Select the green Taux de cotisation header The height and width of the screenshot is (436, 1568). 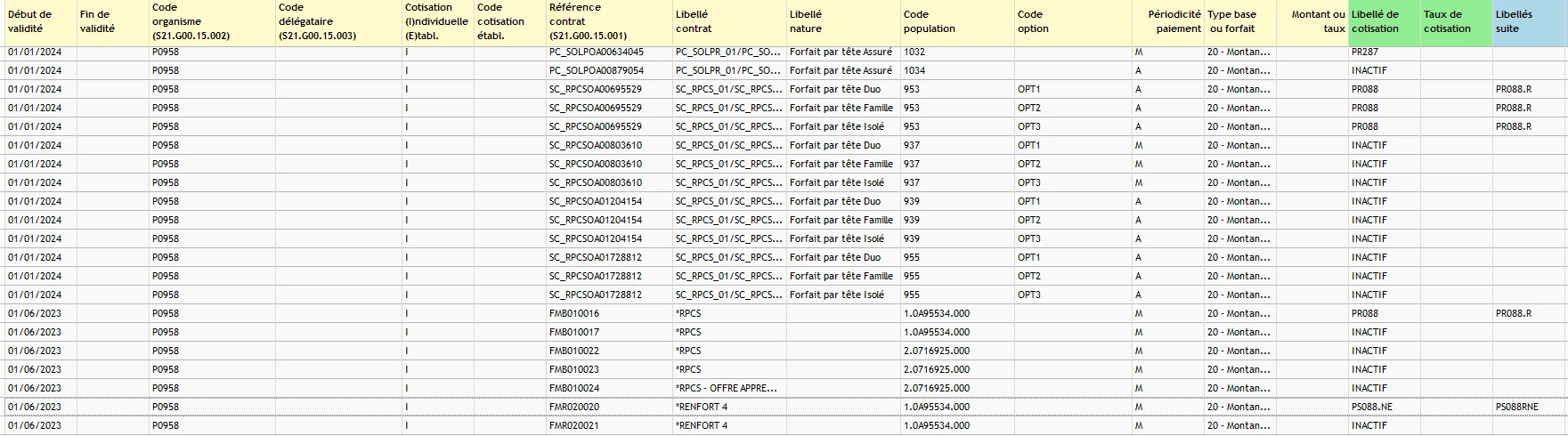pyautogui.click(x=1456, y=22)
